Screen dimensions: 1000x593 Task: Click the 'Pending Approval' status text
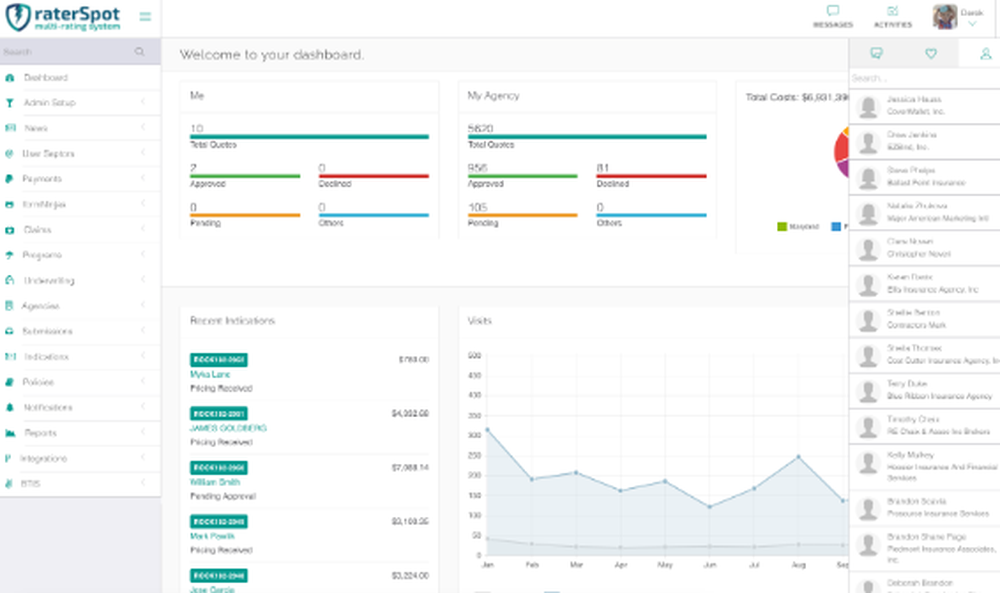click(x=223, y=496)
